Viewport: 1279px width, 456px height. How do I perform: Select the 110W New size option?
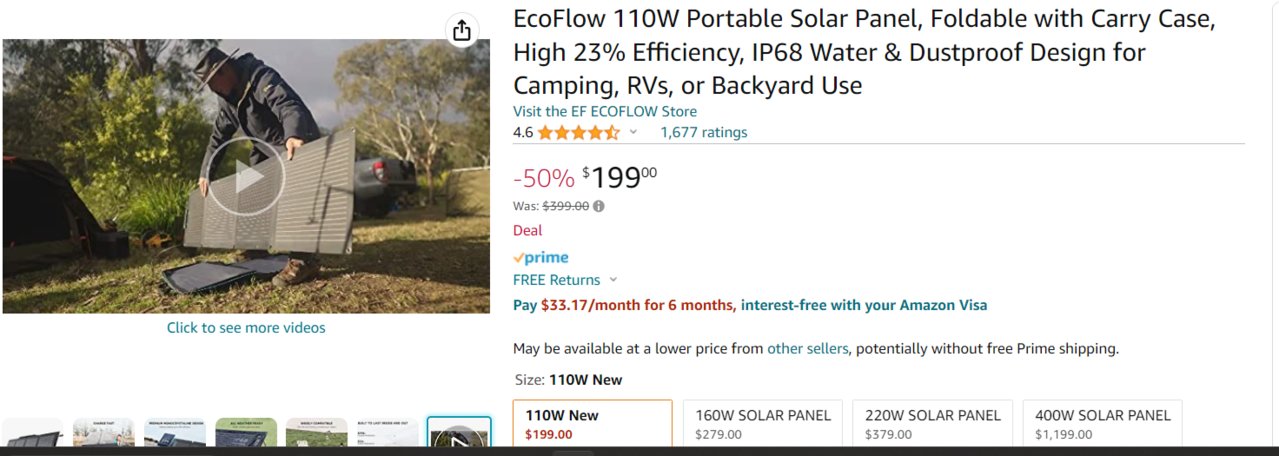(x=593, y=422)
